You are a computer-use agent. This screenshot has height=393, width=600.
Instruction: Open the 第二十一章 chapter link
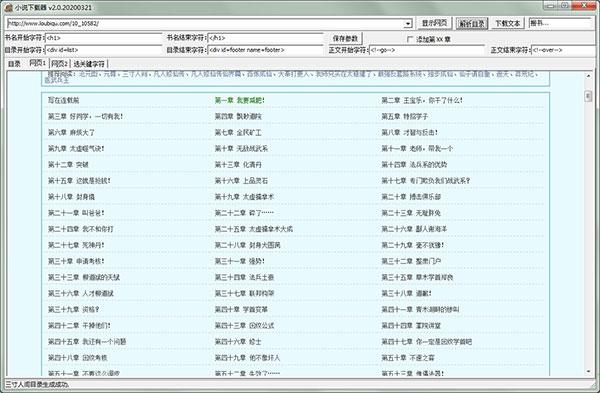click(76, 213)
